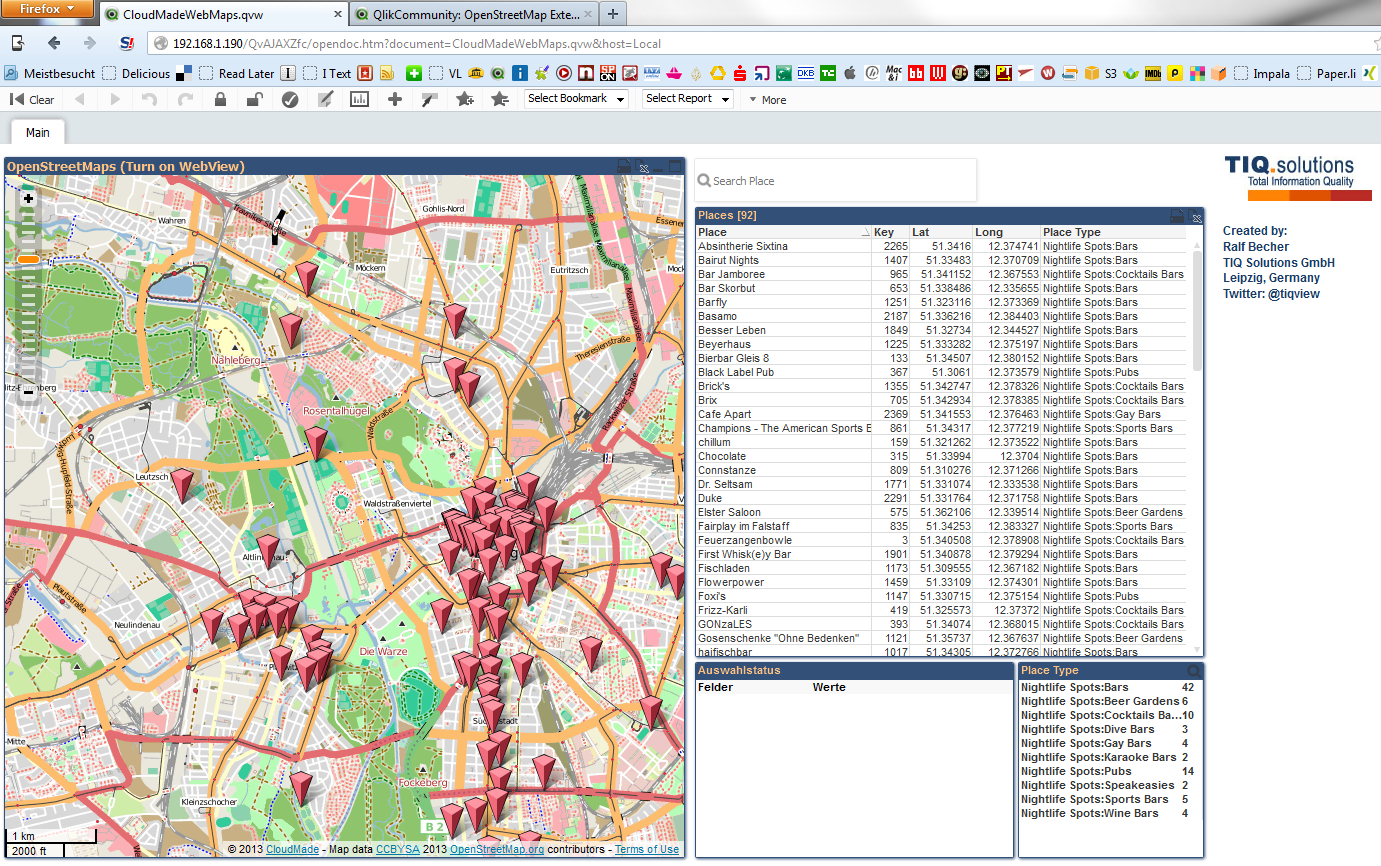Open the Select Report dropdown
1381x866 pixels.
(x=687, y=99)
